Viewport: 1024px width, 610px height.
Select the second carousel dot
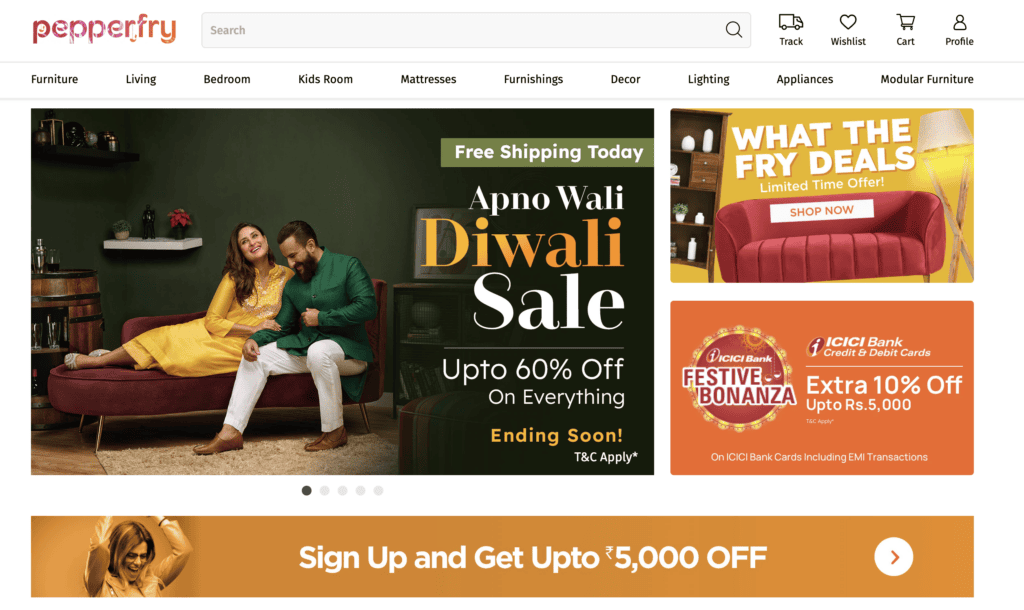click(325, 490)
